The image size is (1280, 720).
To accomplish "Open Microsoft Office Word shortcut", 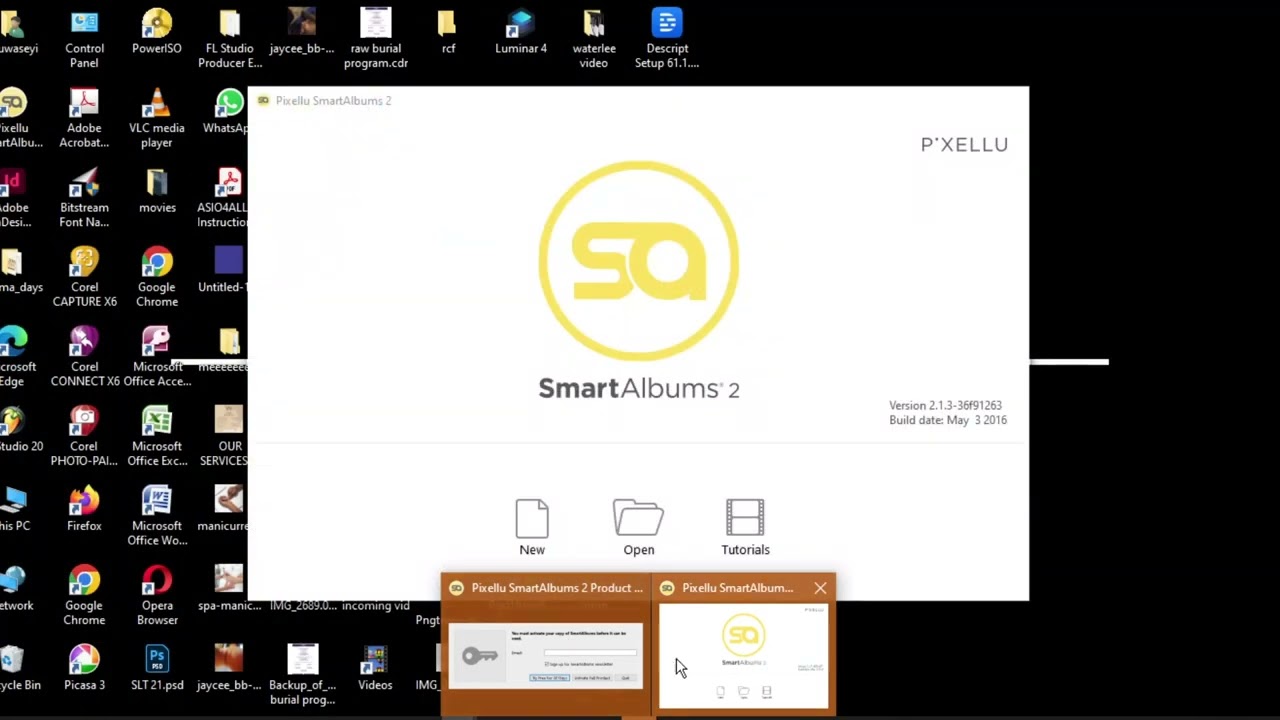I will (157, 515).
